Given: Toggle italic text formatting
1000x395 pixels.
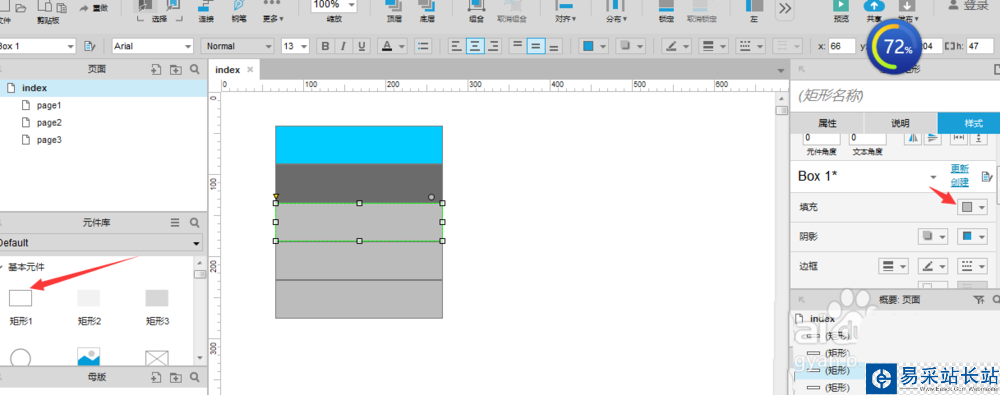Looking at the screenshot, I should [344, 46].
